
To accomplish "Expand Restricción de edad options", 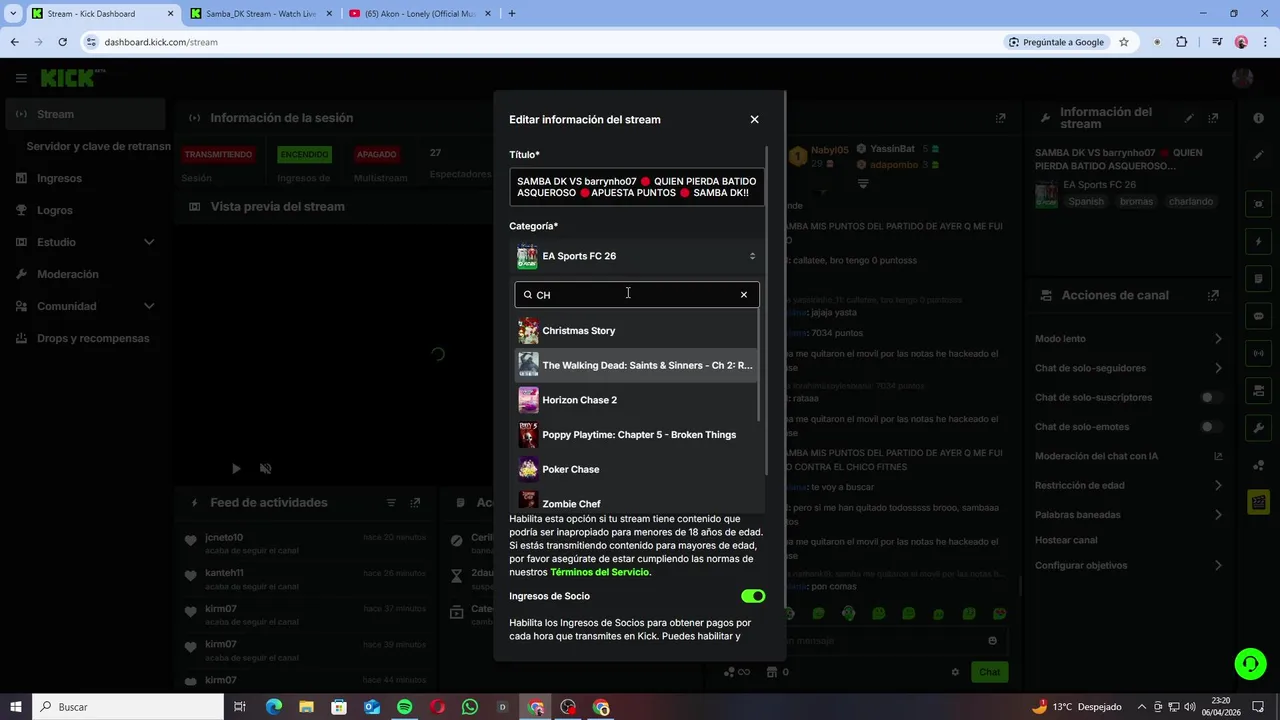I will (x=1218, y=486).
